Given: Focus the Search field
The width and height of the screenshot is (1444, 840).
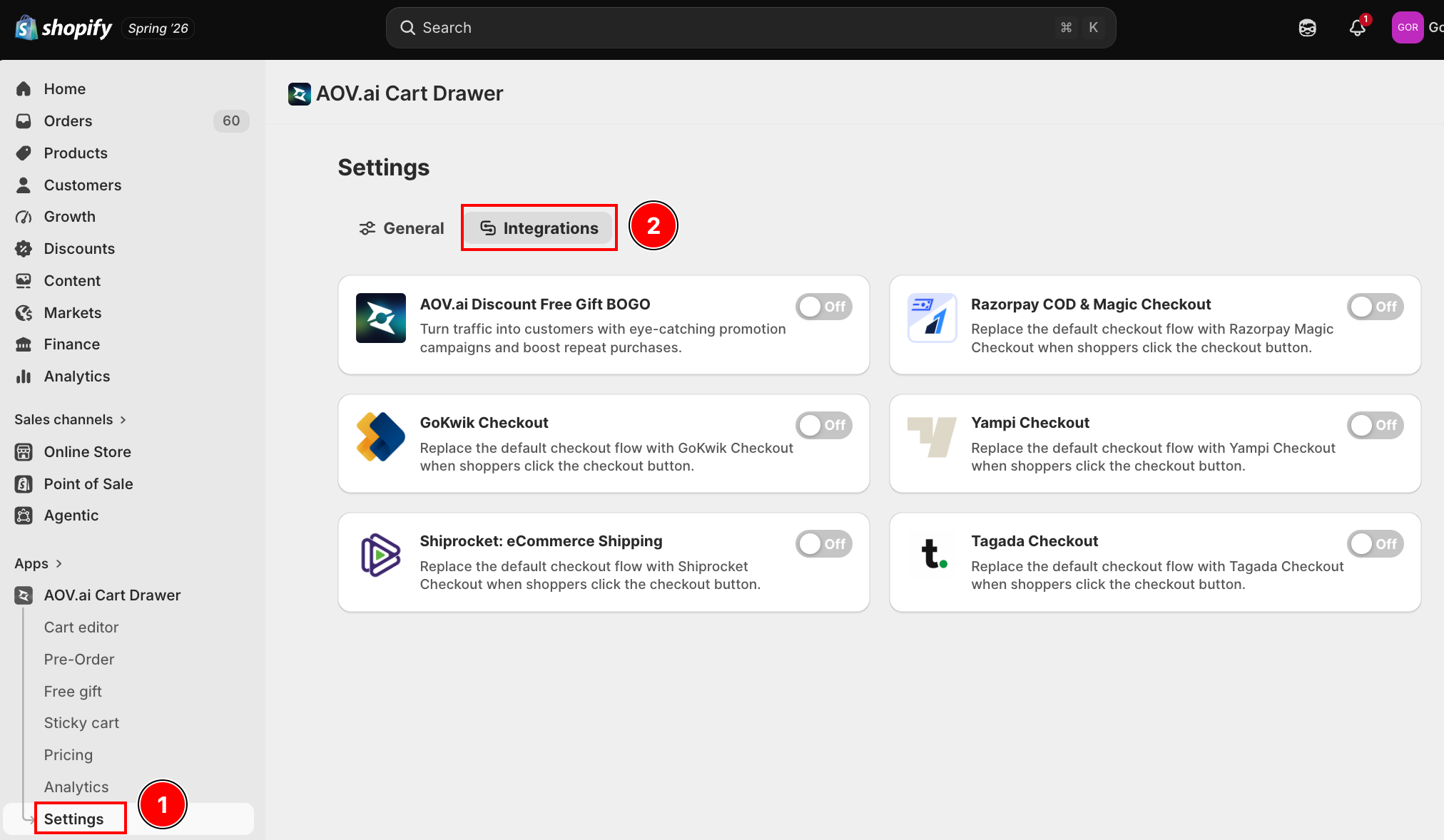Looking at the screenshot, I should tap(751, 28).
